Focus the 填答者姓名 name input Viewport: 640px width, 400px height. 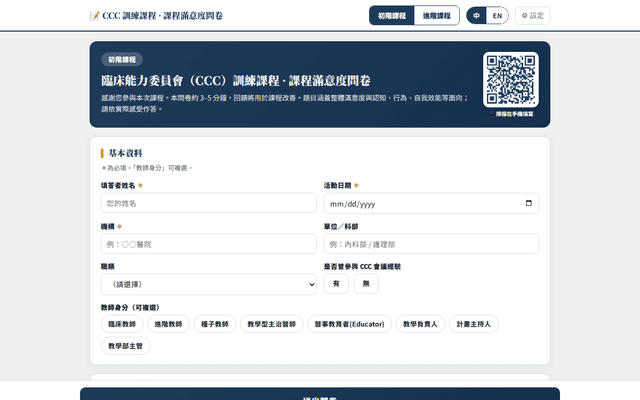209,203
